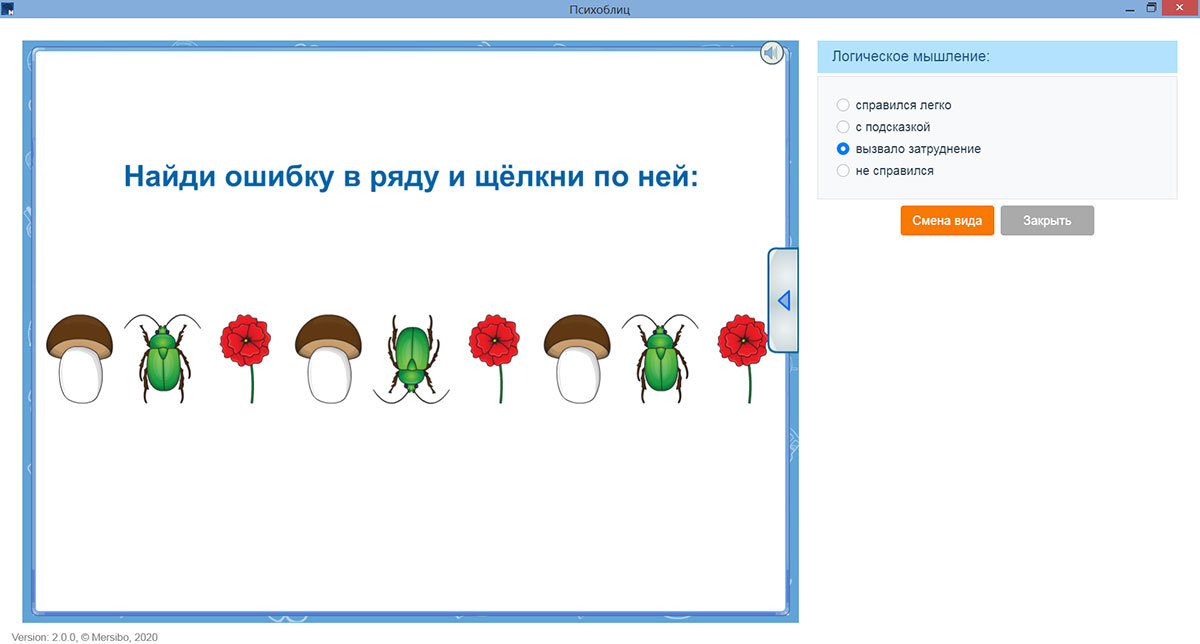Click the upside-down beetle in the middle
1200x644 pixels.
point(411,358)
